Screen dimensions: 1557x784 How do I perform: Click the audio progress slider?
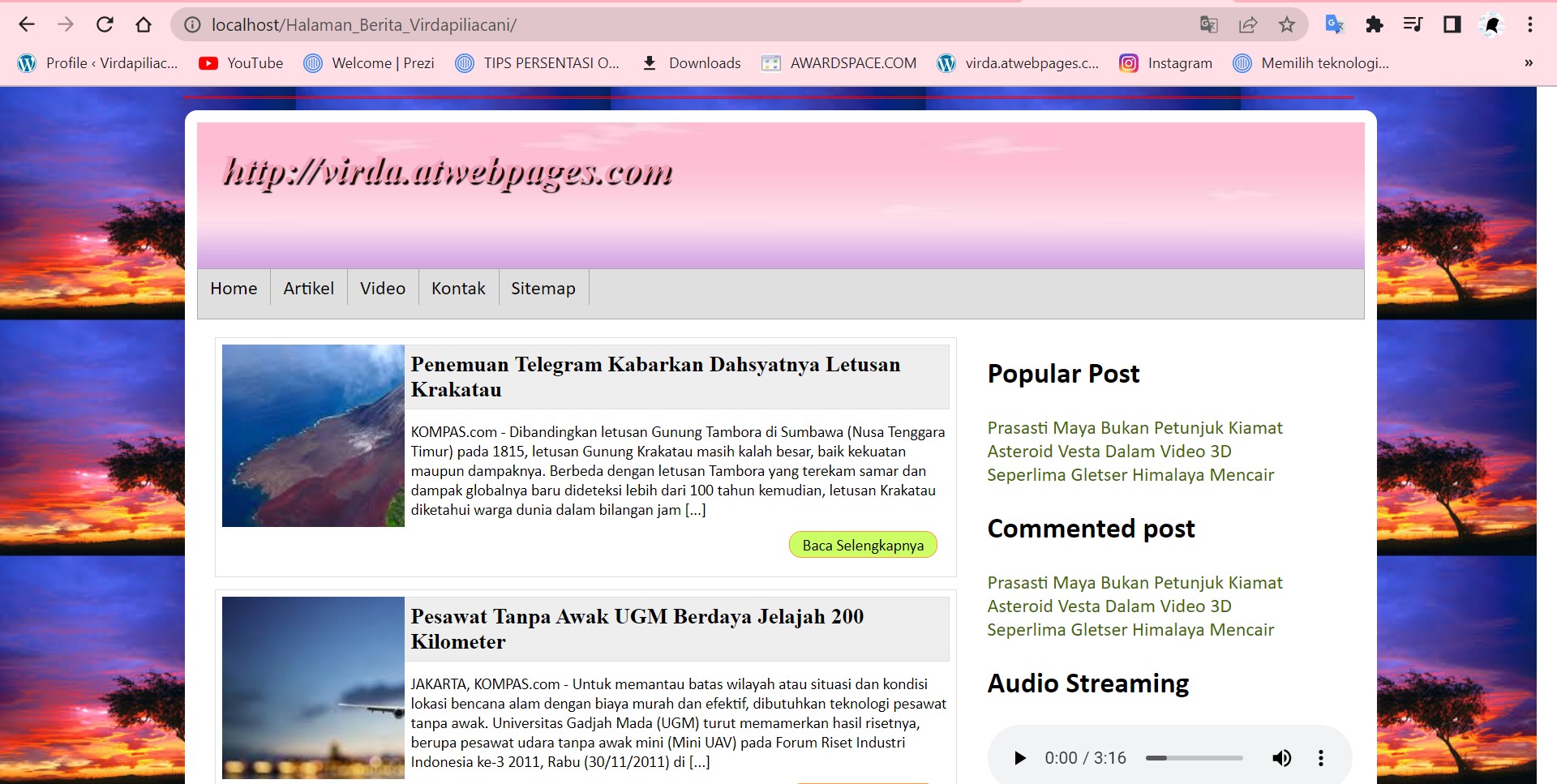pos(1194,758)
